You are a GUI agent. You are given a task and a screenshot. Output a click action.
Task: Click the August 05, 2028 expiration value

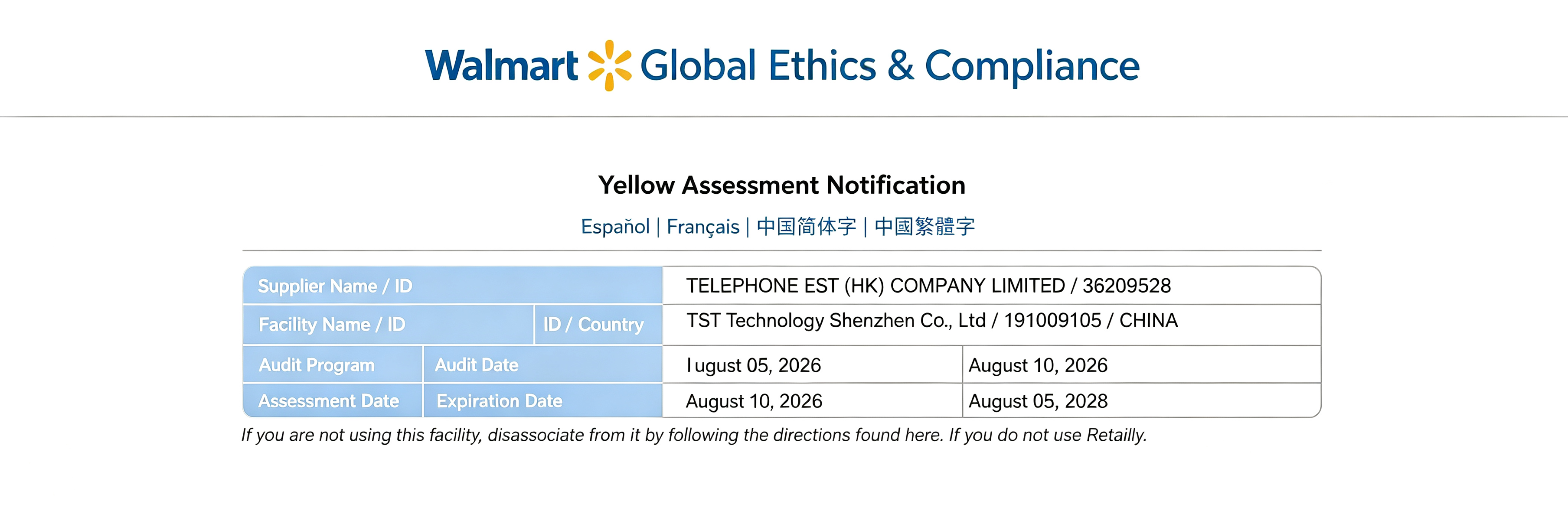click(1038, 401)
